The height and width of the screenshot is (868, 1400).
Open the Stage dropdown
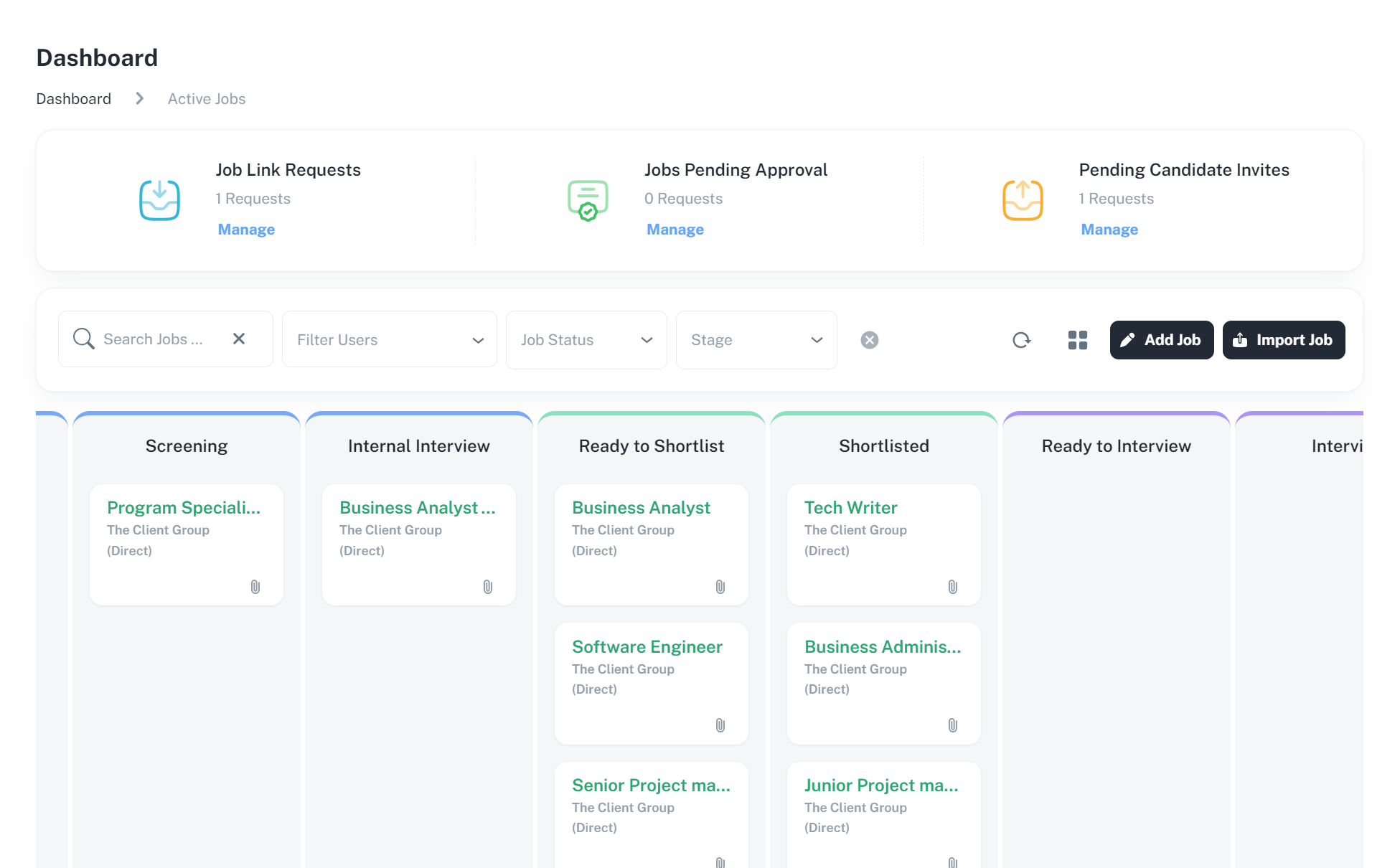point(756,340)
